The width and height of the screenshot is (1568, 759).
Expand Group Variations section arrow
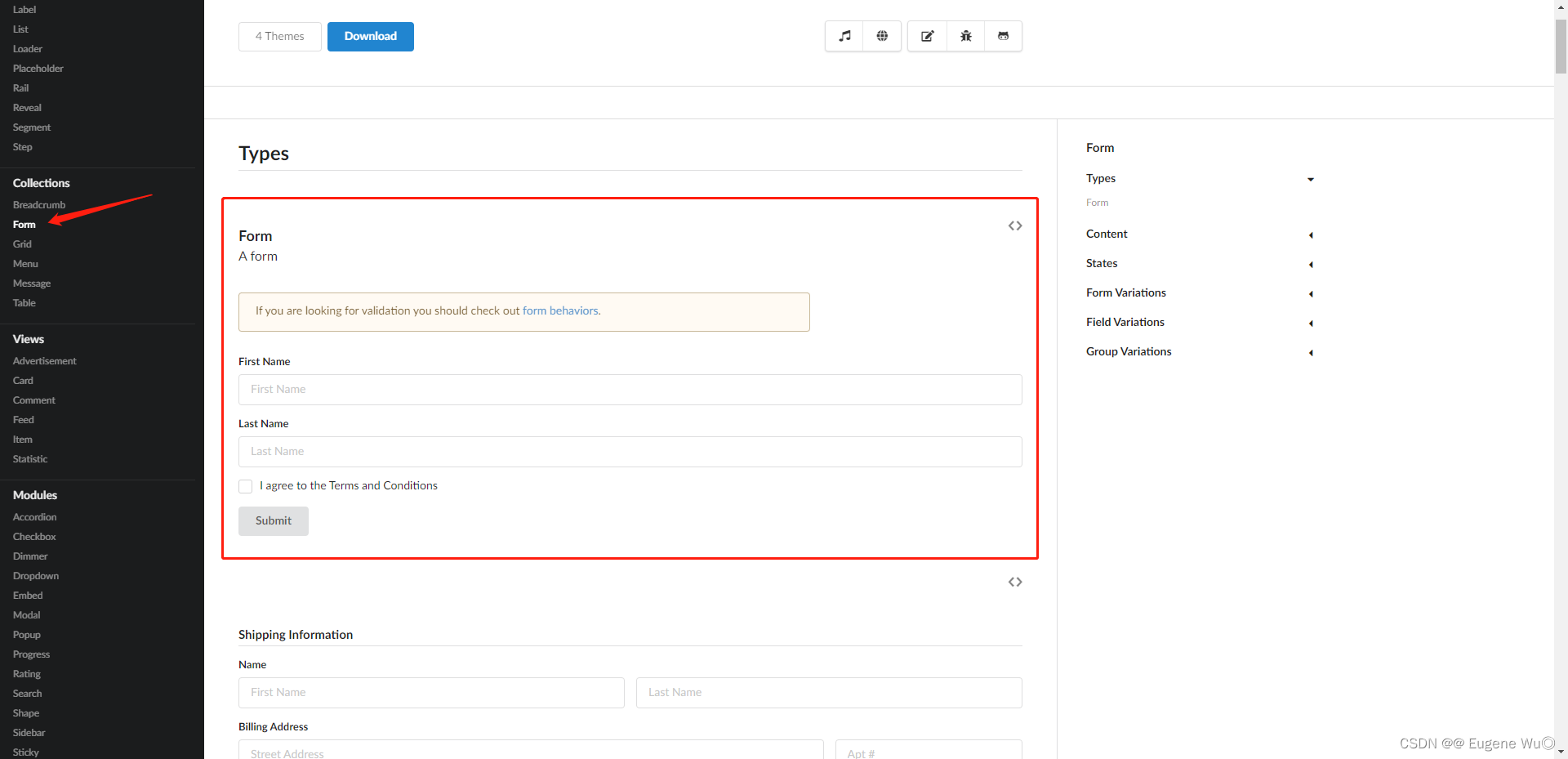[x=1311, y=353]
